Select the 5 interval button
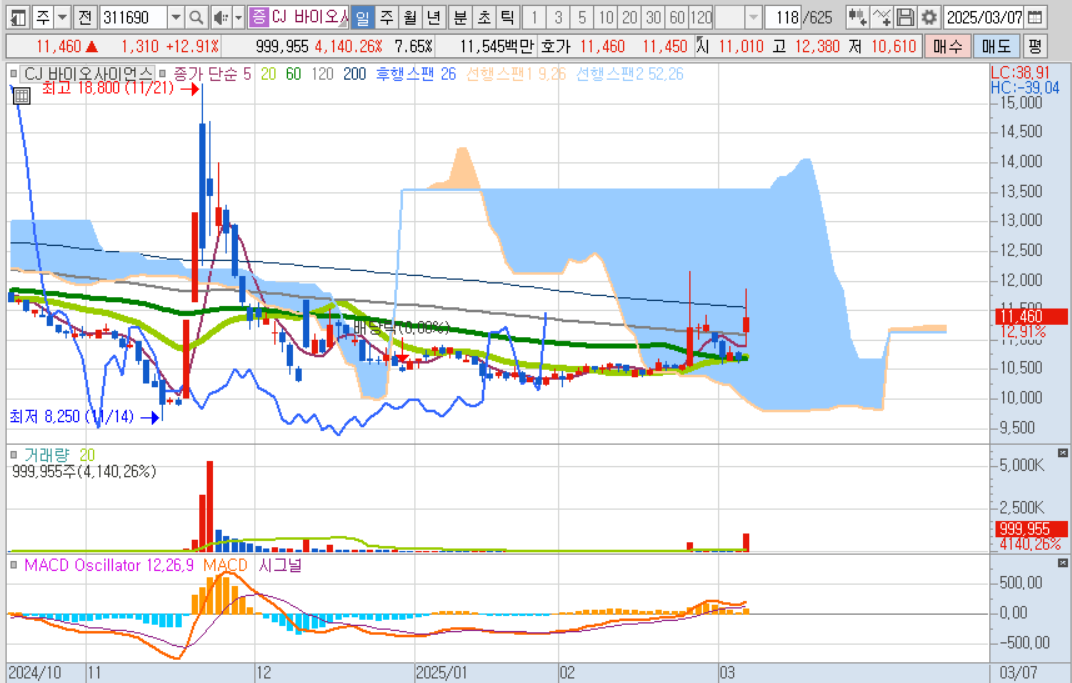 [582, 17]
